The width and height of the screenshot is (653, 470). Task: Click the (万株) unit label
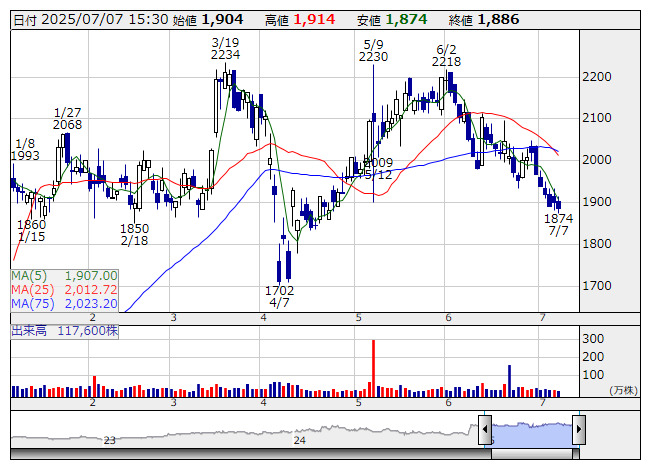[x=623, y=390]
